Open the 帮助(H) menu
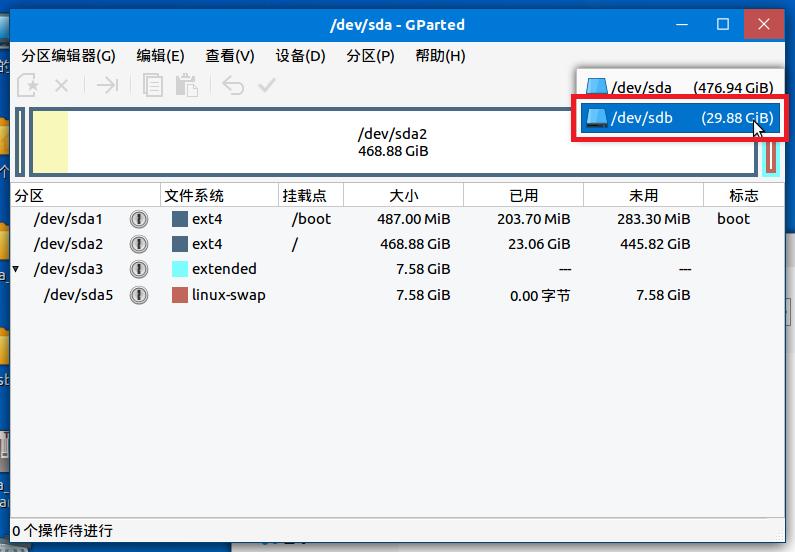Screen dimensions: 795x552 [440, 56]
